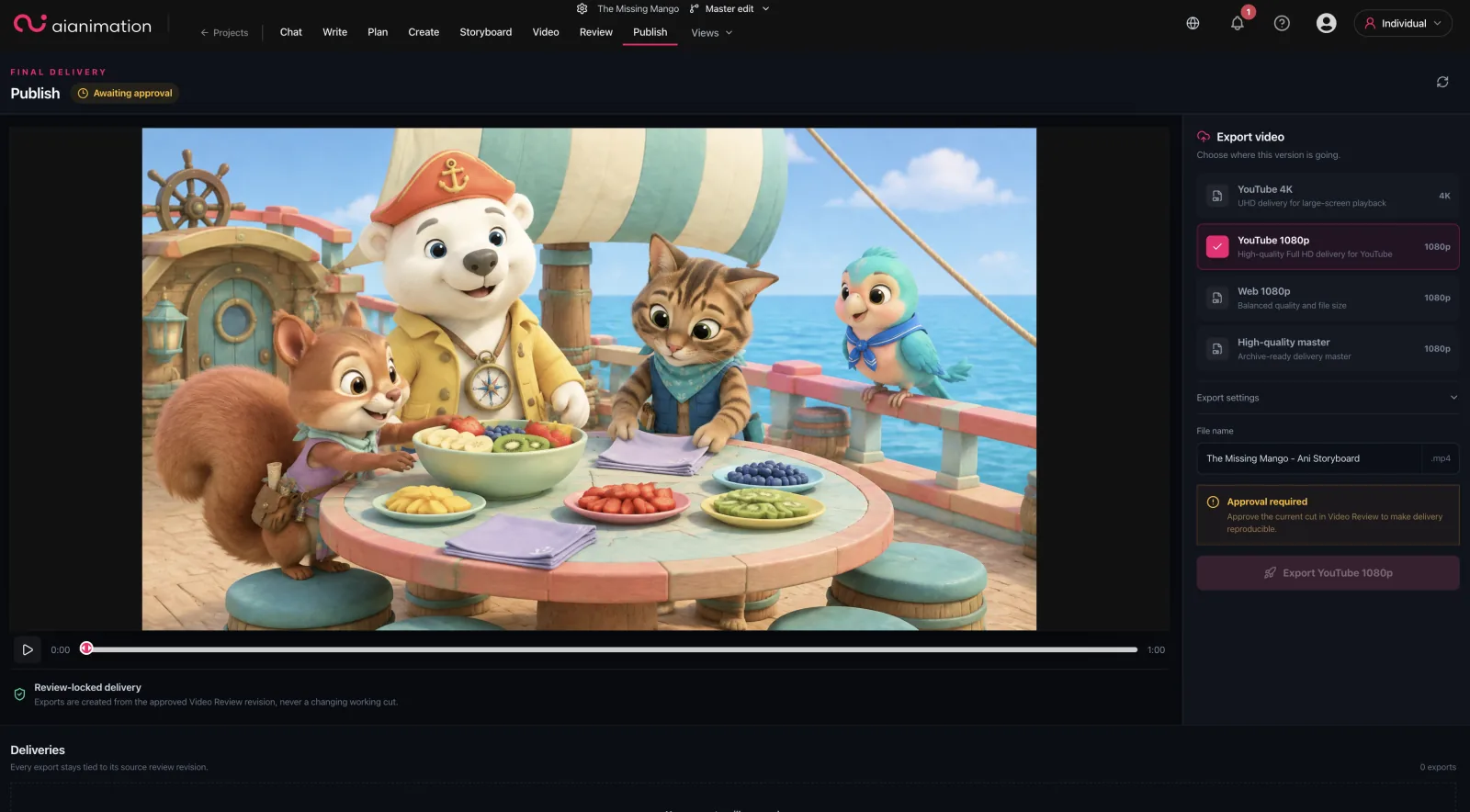Open the language globe icon
The width and height of the screenshot is (1470, 812).
(1193, 24)
